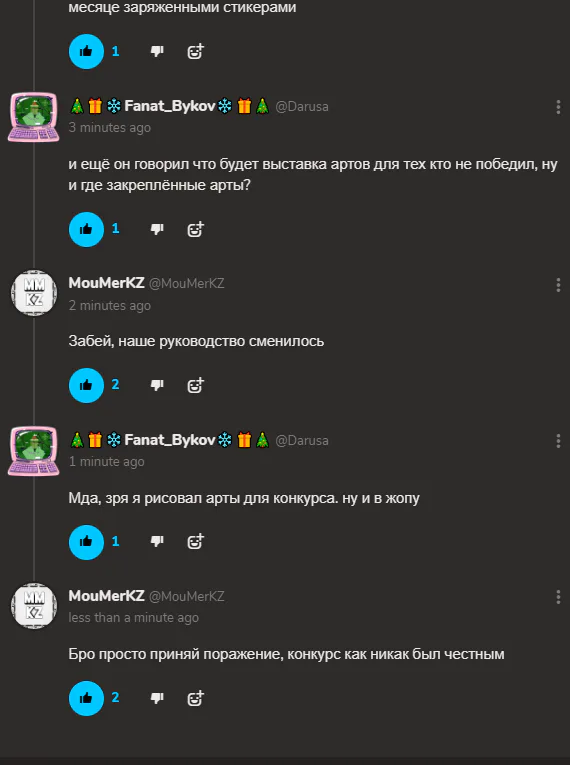The height and width of the screenshot is (765, 570).
Task: Toggle like on 'Забей, наше руководство сменилось' comment
Action: tap(86, 385)
